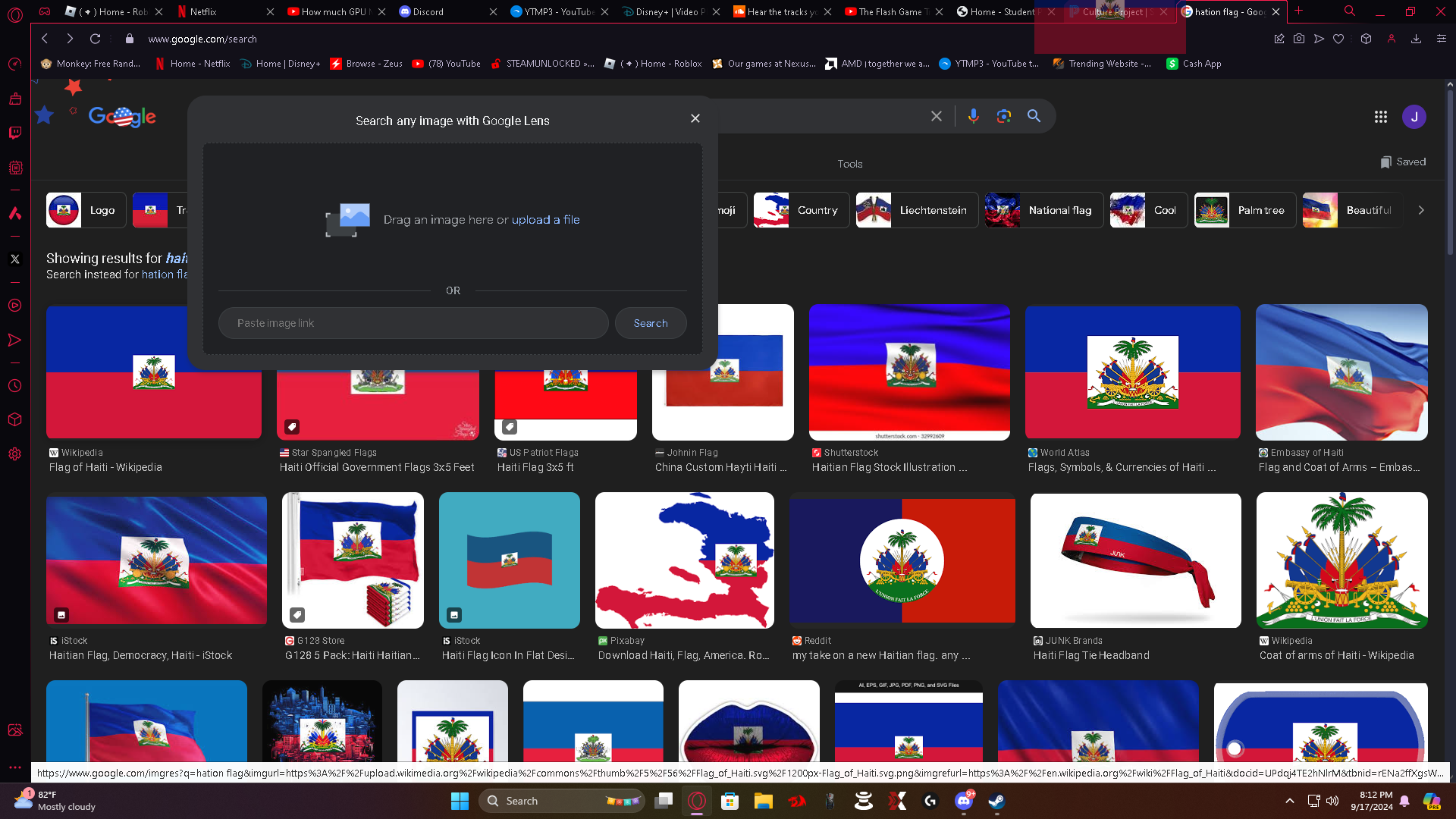Open X (Twitter) sidebar panel
This screenshot has height=819, width=1456.
(x=14, y=259)
